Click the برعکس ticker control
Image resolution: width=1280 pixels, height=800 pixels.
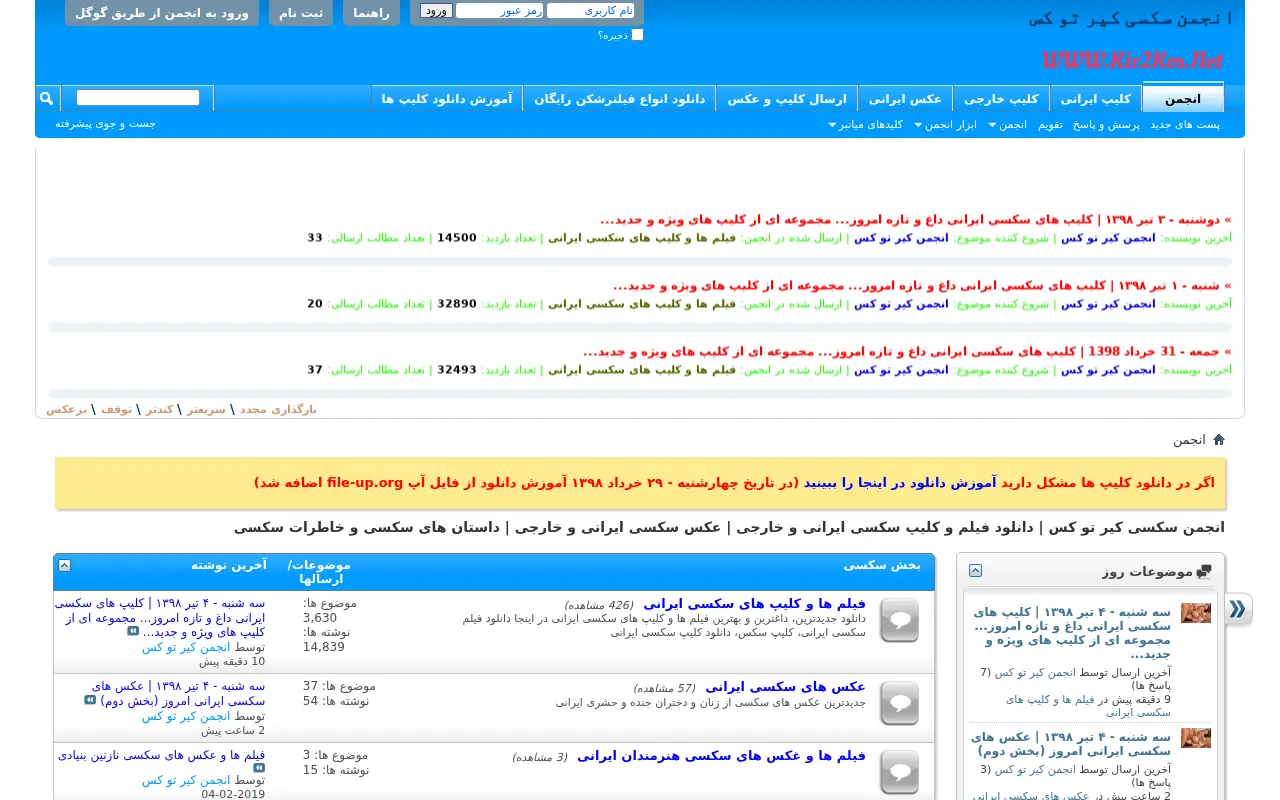(66, 409)
